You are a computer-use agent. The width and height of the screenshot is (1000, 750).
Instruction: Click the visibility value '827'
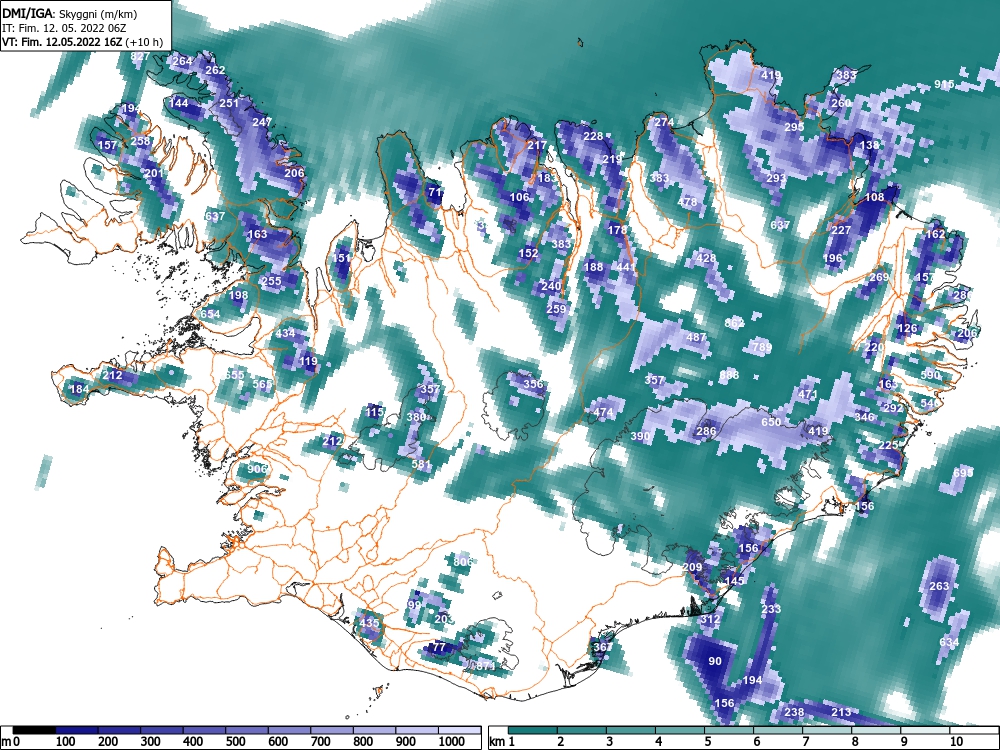(140, 56)
